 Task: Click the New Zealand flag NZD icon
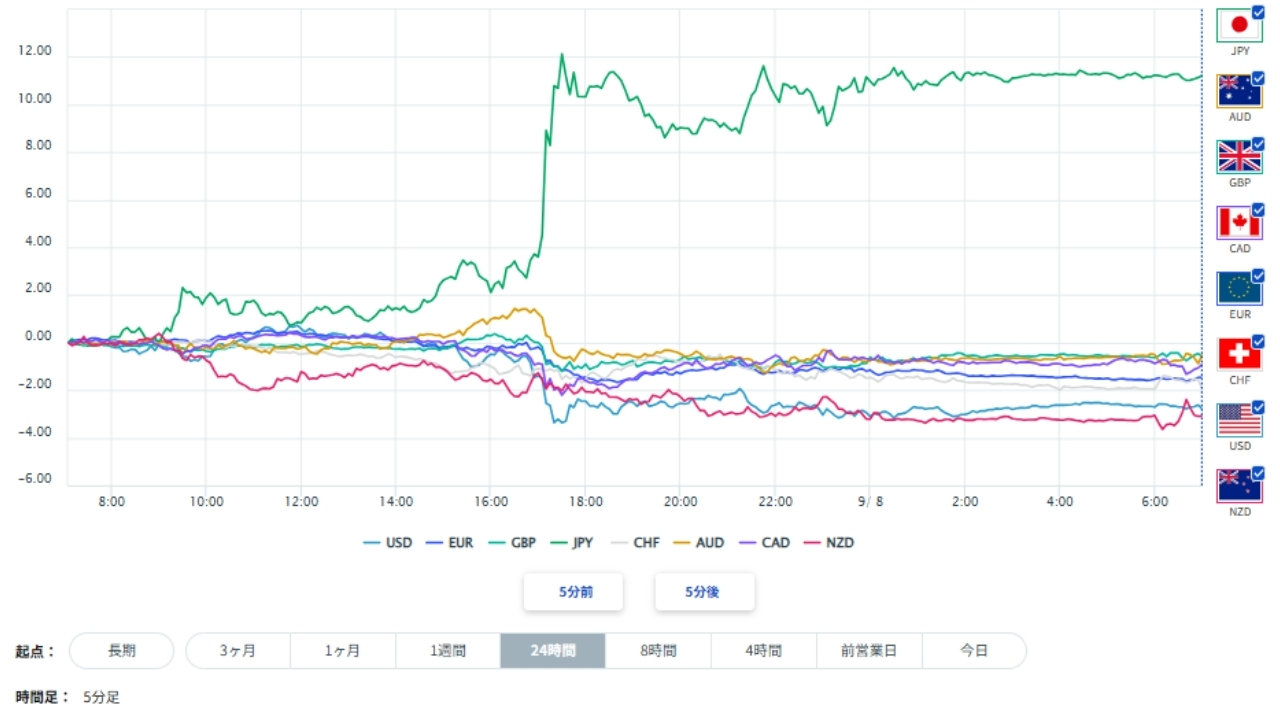coord(1239,486)
